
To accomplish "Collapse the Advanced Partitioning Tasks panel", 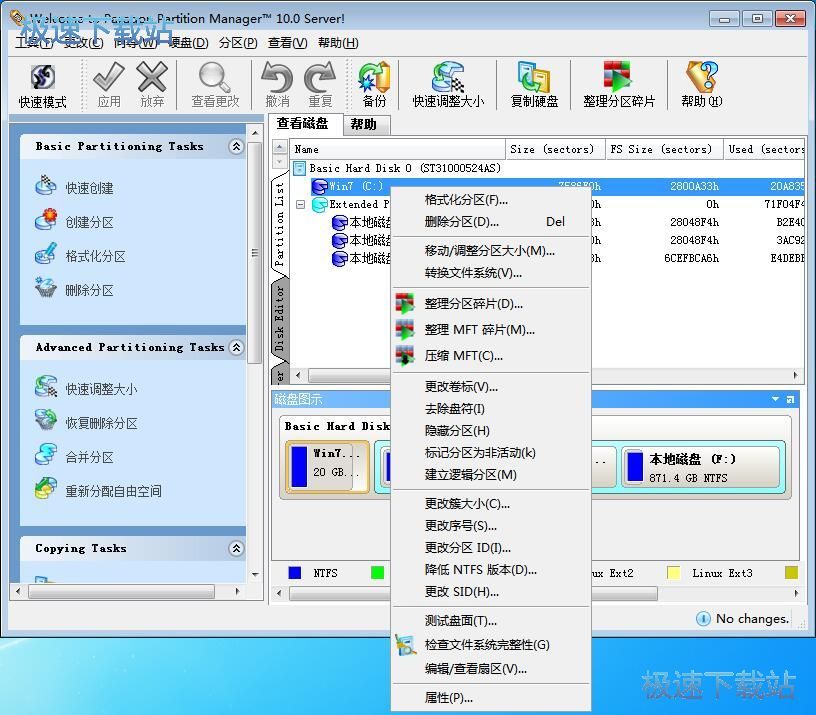I will tap(236, 348).
